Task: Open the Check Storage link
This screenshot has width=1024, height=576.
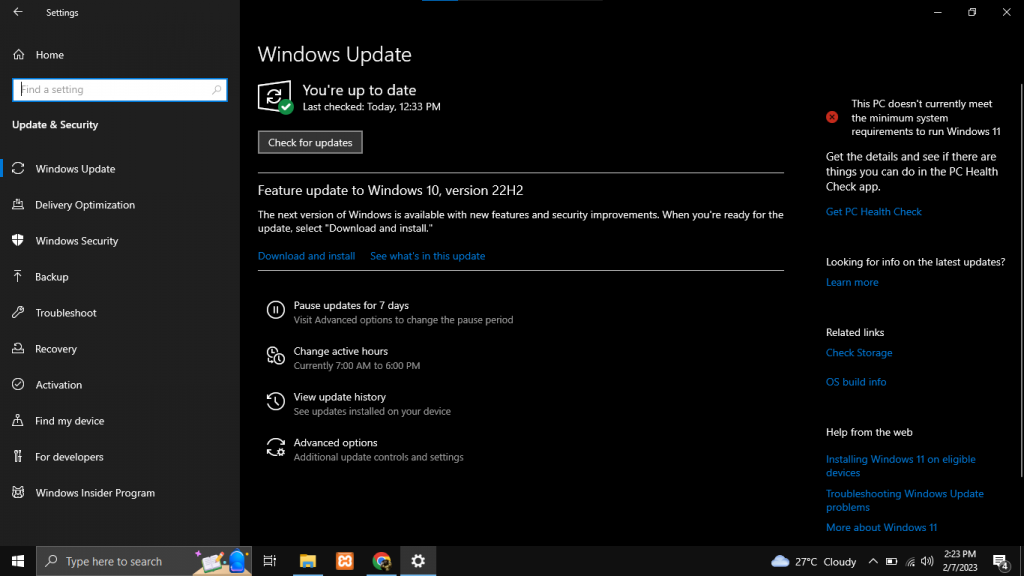Action: [859, 353]
